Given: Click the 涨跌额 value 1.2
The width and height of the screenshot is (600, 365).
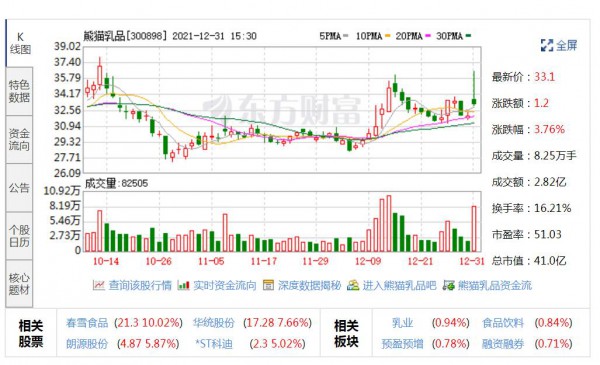Looking at the screenshot, I should pyautogui.click(x=541, y=103).
